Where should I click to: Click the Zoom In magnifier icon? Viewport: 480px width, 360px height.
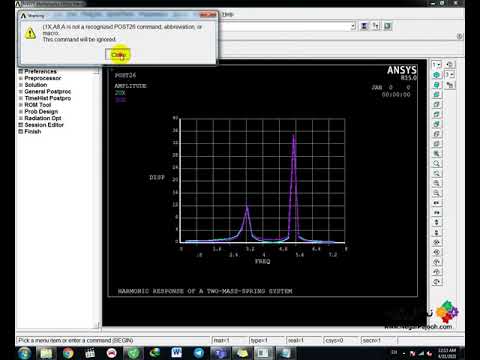click(437, 183)
